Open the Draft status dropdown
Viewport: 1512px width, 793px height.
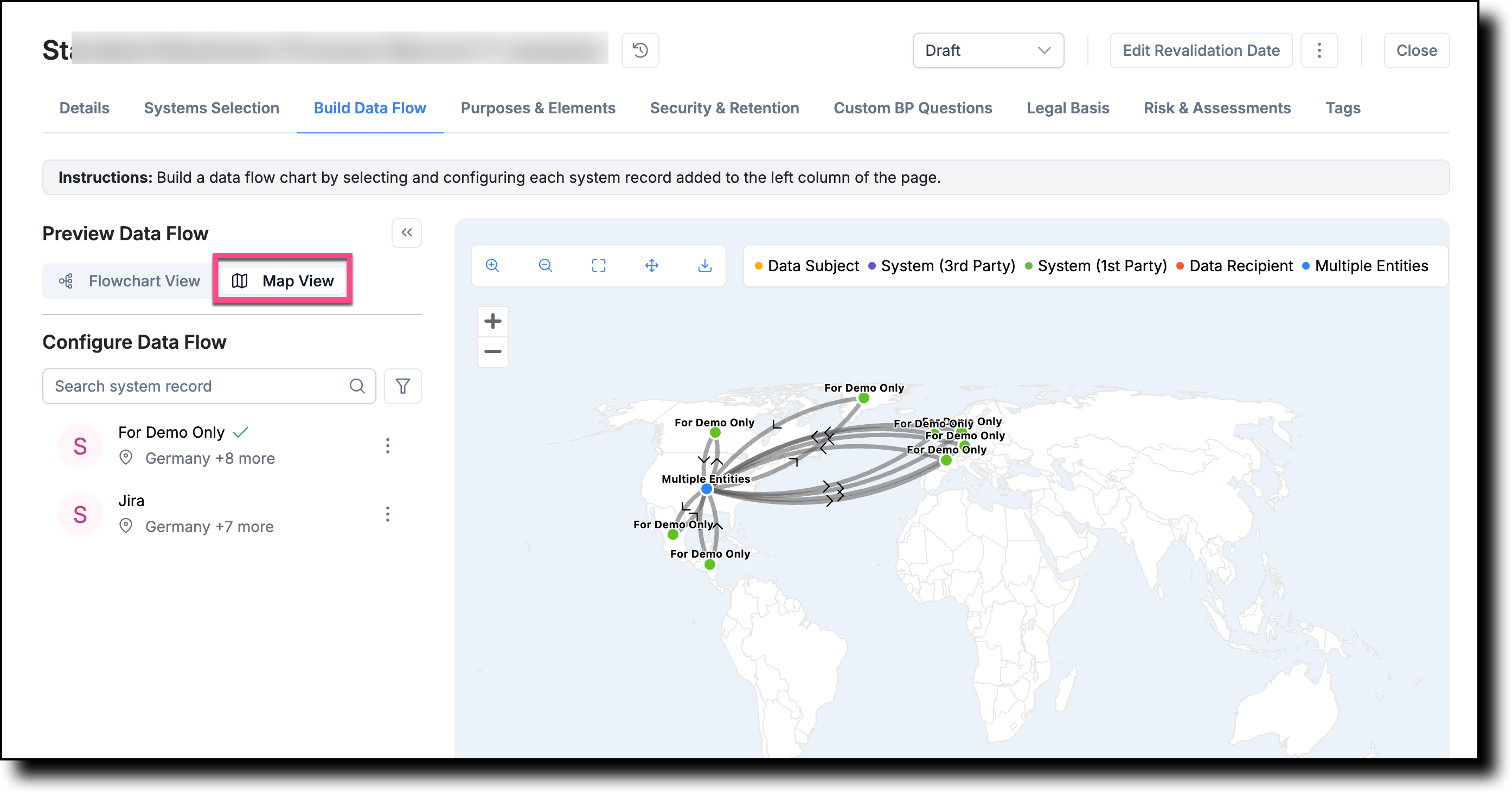coord(988,50)
